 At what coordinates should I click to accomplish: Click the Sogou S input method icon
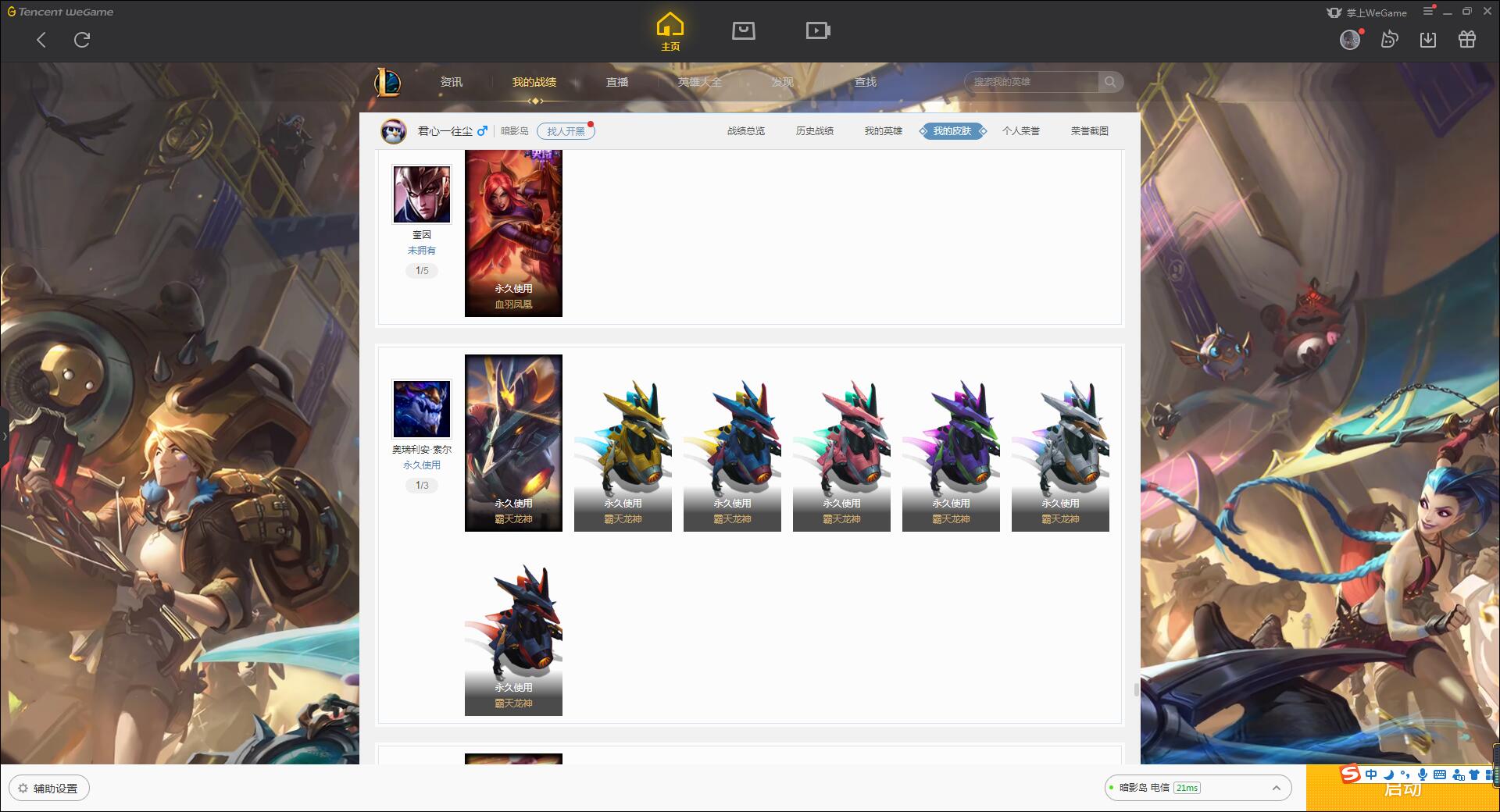(x=1350, y=775)
